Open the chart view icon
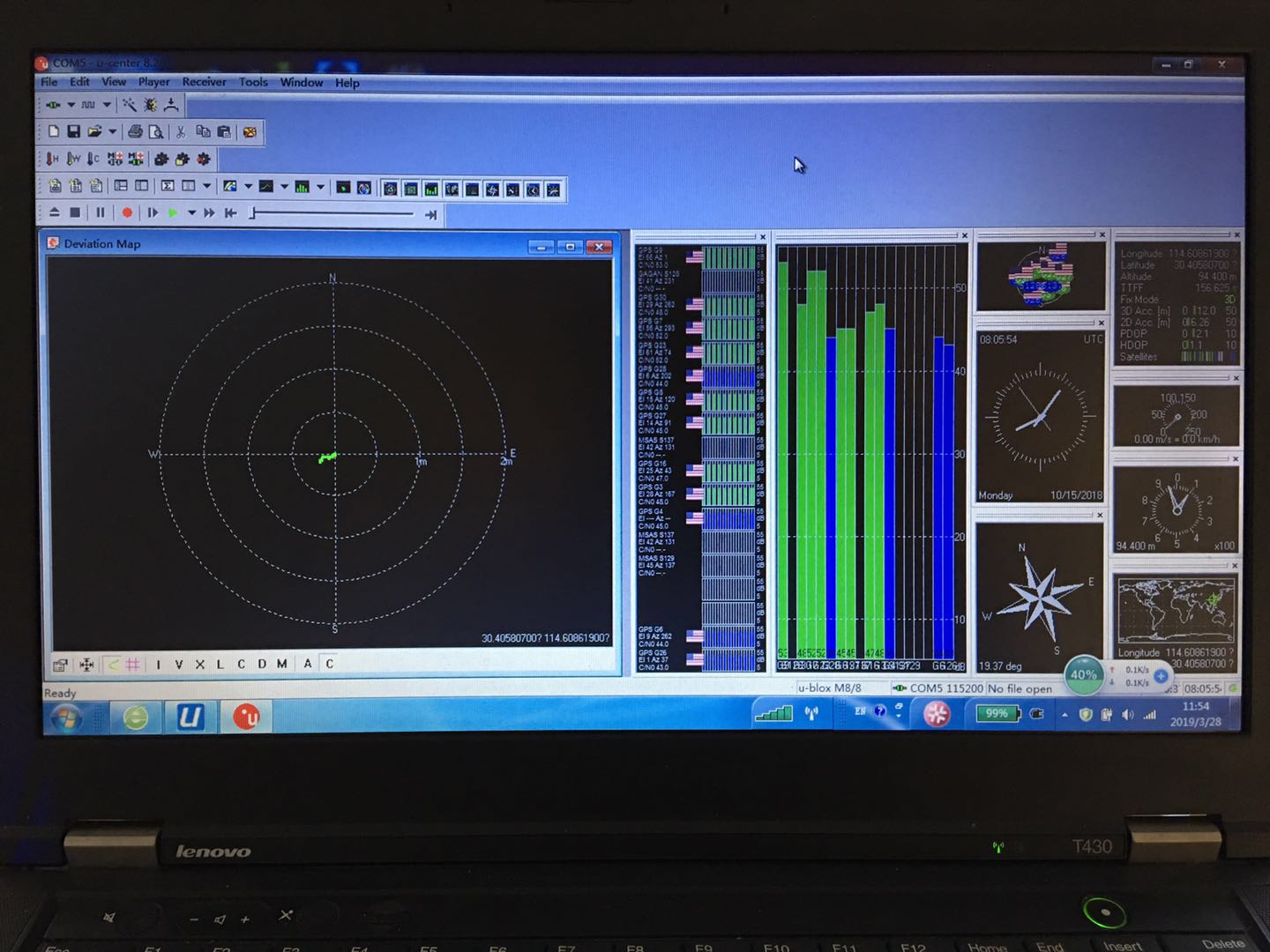 266,186
